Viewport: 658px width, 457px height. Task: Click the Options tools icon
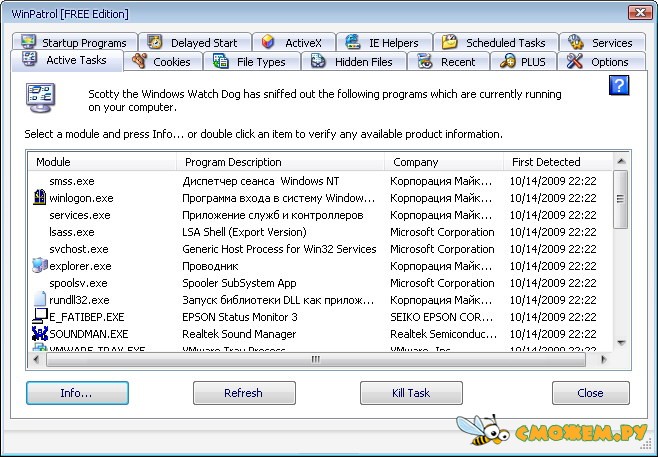[x=574, y=61]
